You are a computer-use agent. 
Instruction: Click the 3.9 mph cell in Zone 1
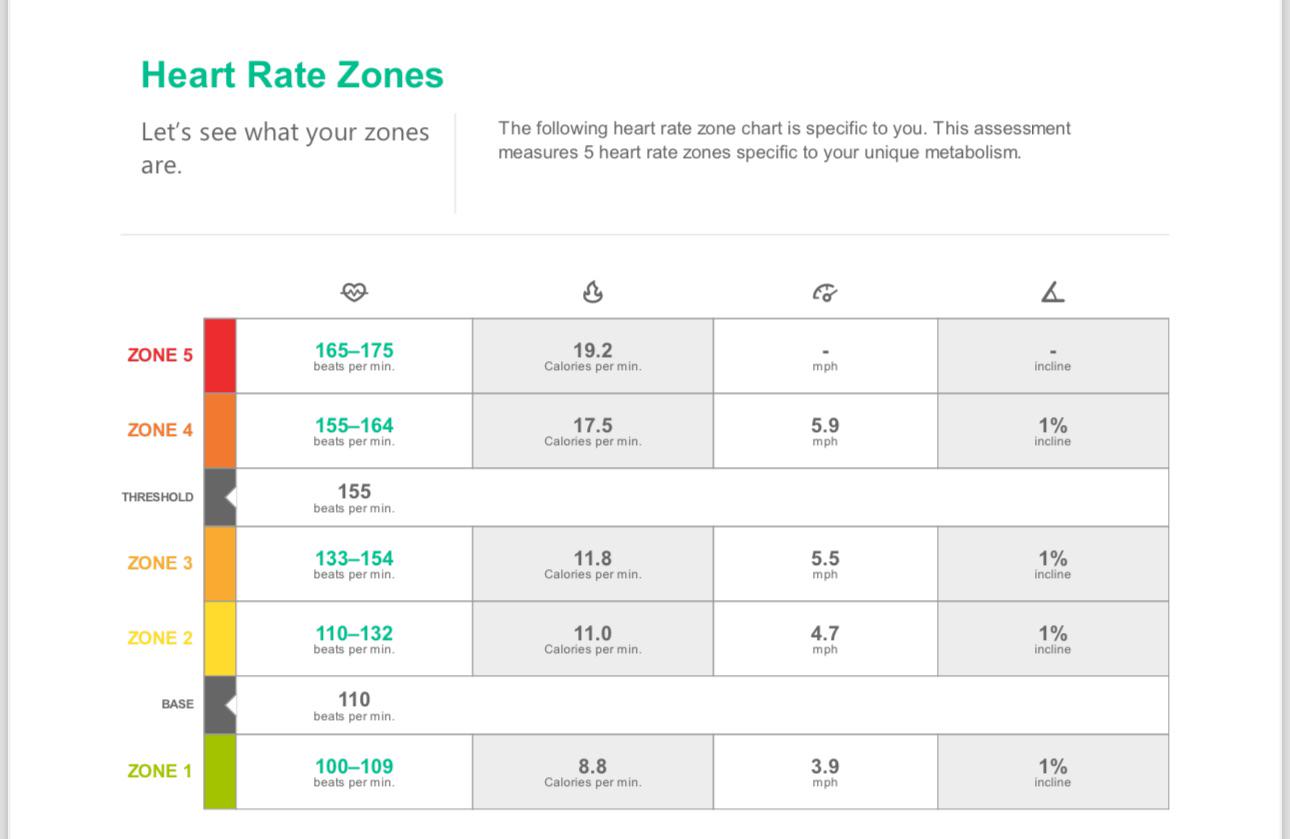point(825,772)
